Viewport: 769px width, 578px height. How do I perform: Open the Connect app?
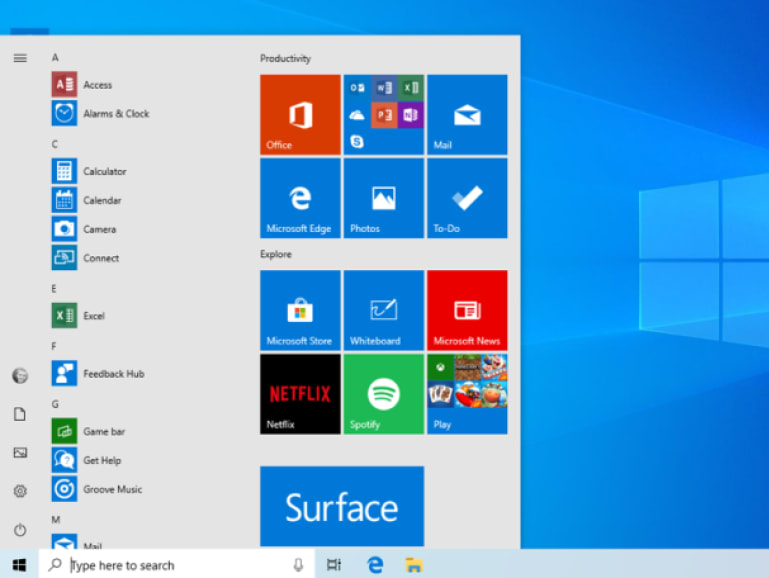click(x=85, y=258)
